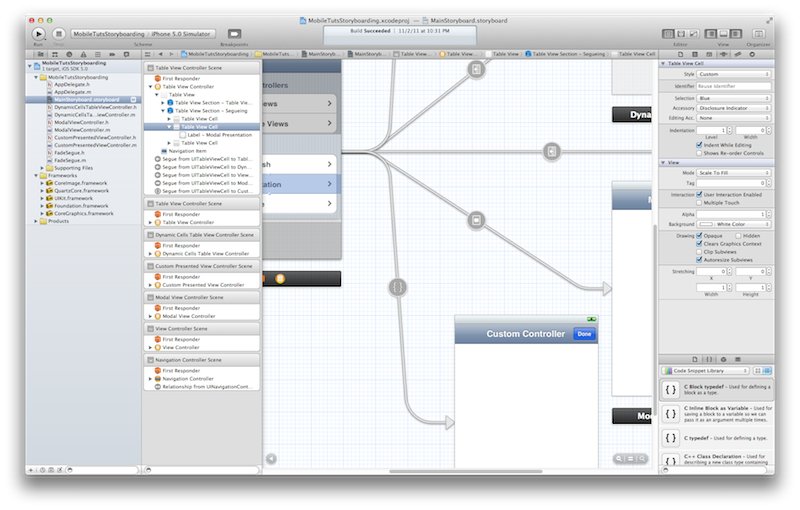Toggle User Interaction Enabled checkbox
Image resolution: width=800 pixels, height=510 pixels.
699,194
